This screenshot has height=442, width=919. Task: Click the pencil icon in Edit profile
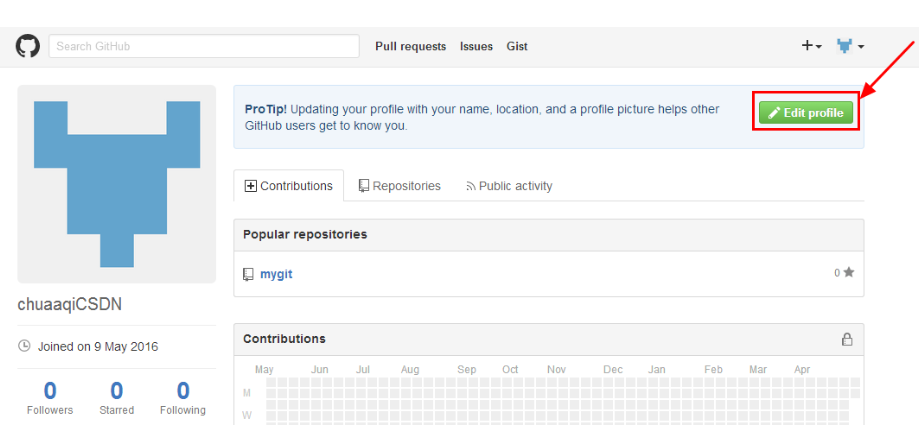tap(775, 113)
